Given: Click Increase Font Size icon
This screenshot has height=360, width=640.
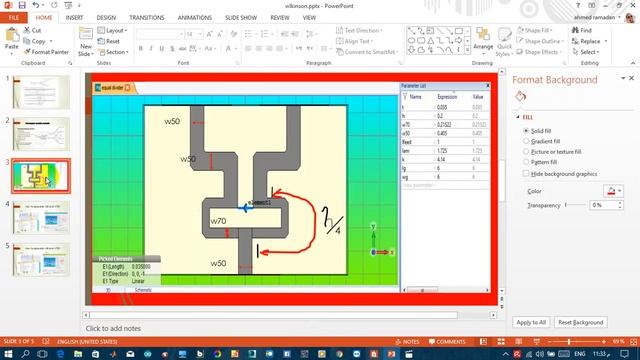Looking at the screenshot, I should (209, 34).
